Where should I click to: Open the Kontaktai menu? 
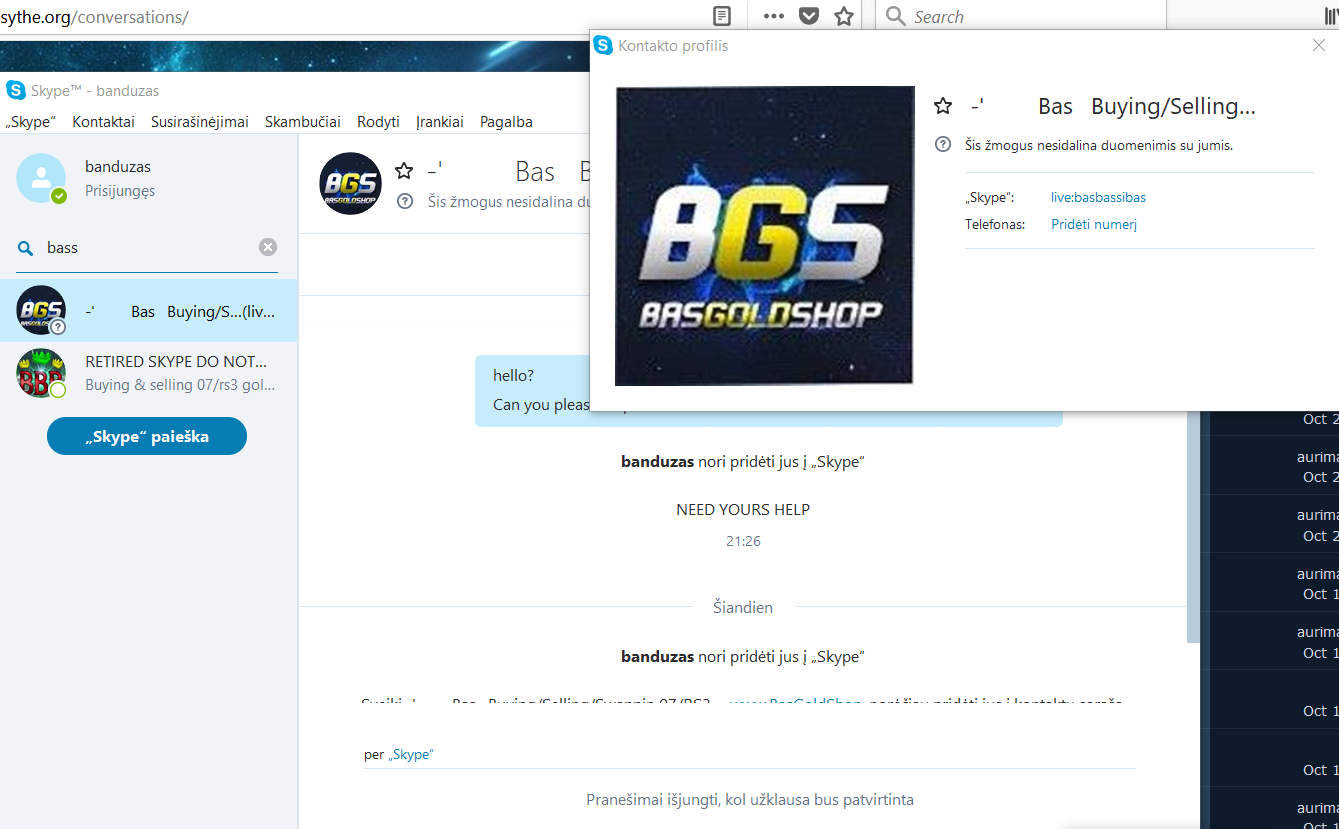103,122
